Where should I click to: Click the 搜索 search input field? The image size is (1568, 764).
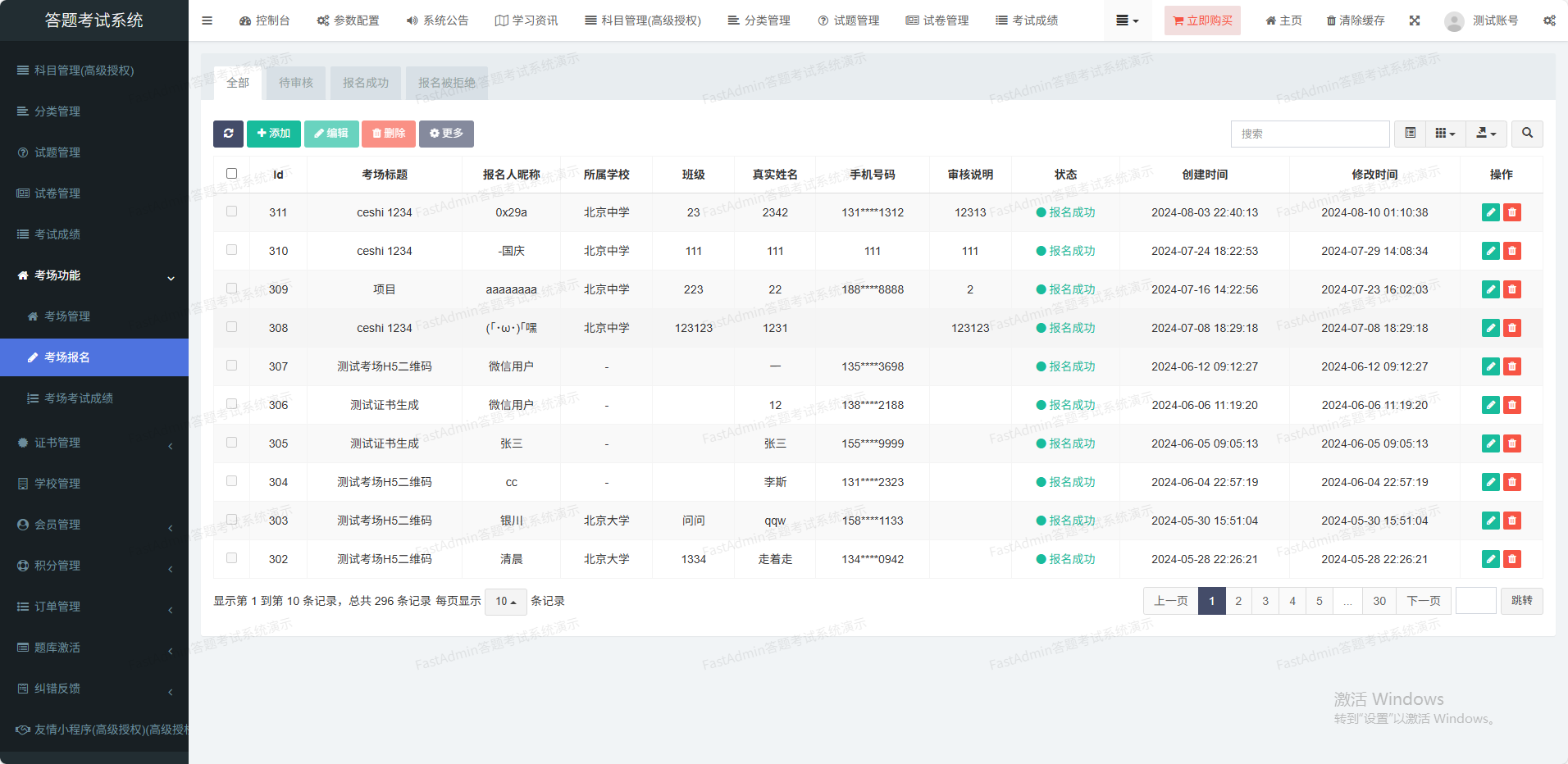point(1310,134)
